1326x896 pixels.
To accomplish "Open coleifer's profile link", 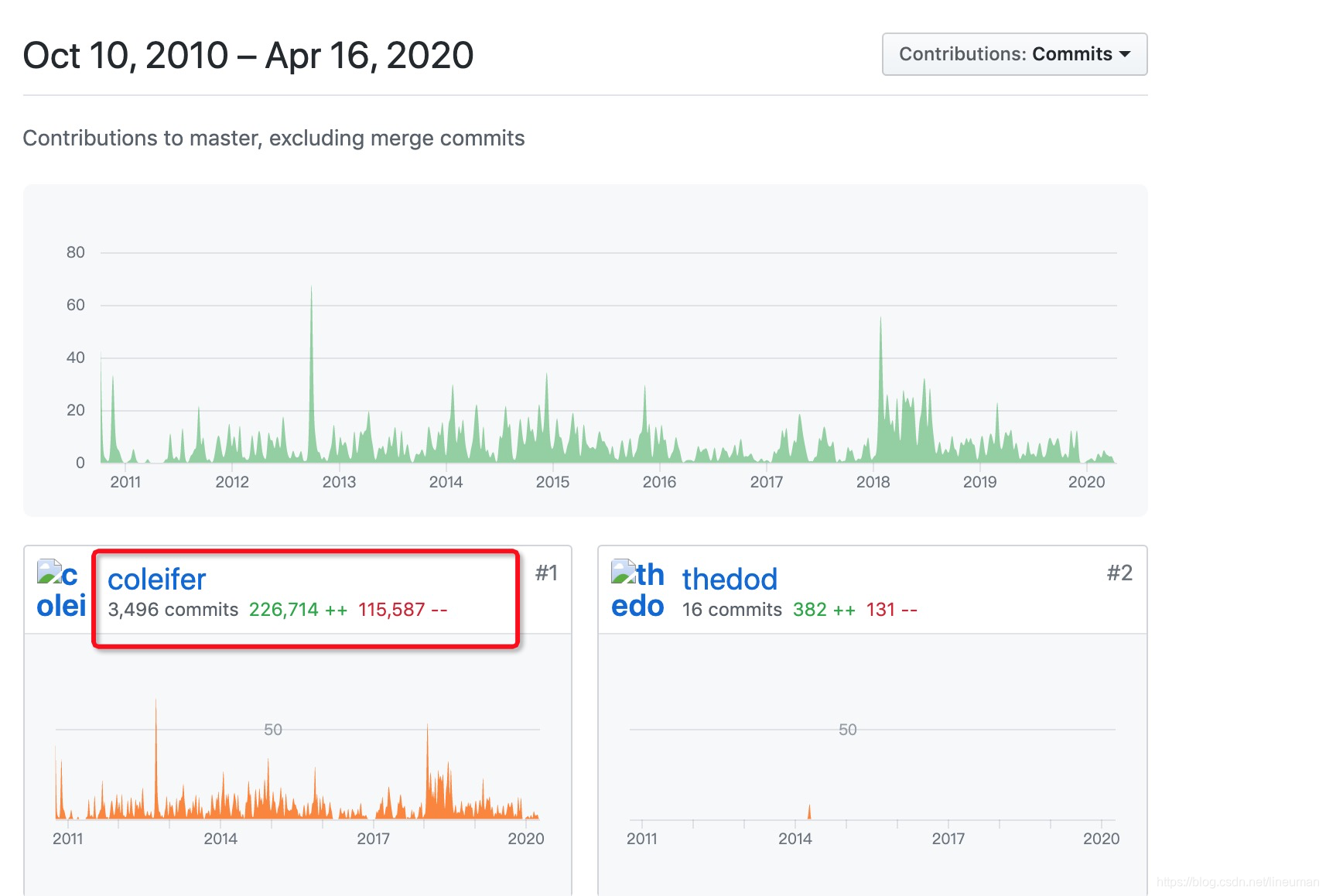I will pos(157,579).
